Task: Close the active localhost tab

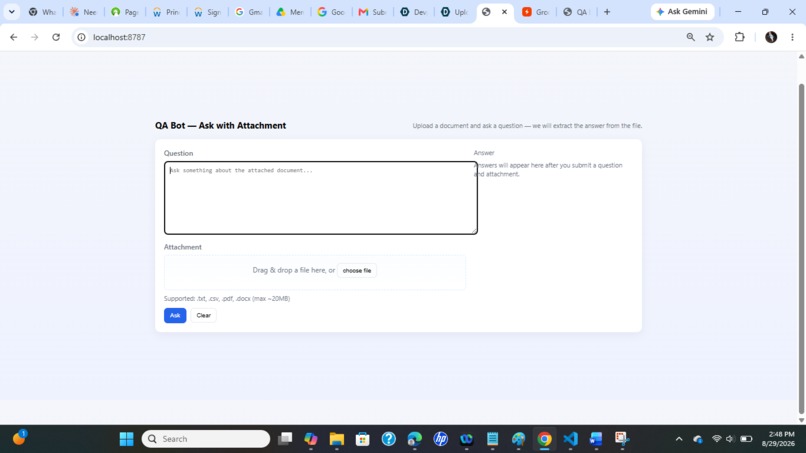Action: click(x=504, y=12)
